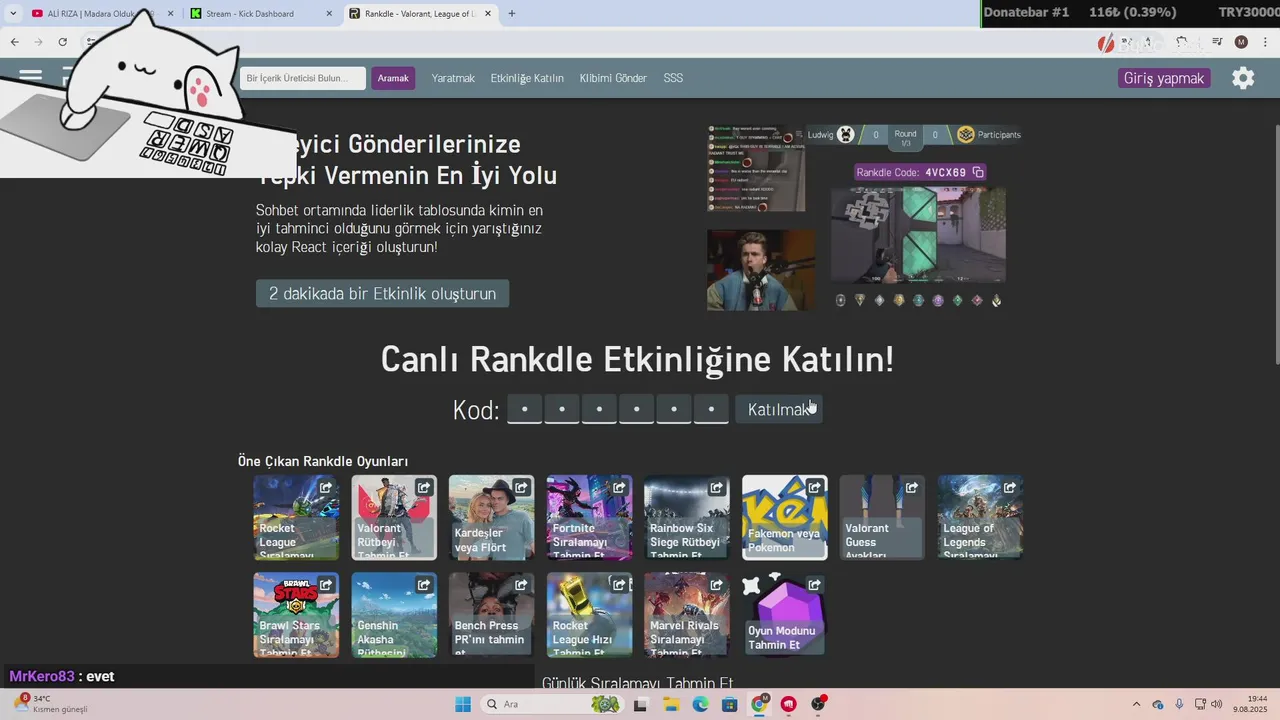This screenshot has height=720, width=1280.
Task: Reload the current page
Action: click(x=62, y=42)
